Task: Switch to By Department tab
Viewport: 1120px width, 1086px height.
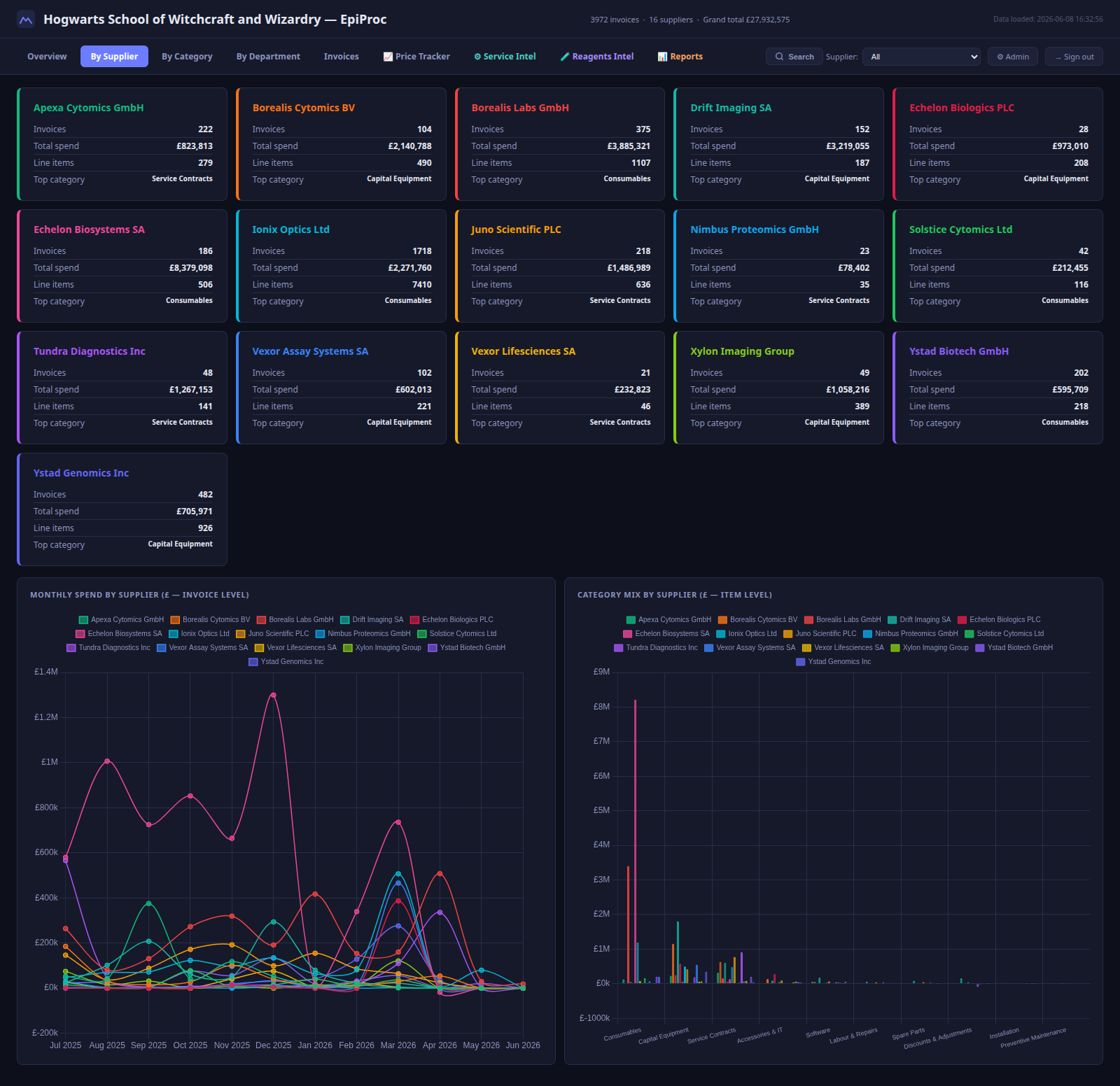Action: (x=268, y=57)
